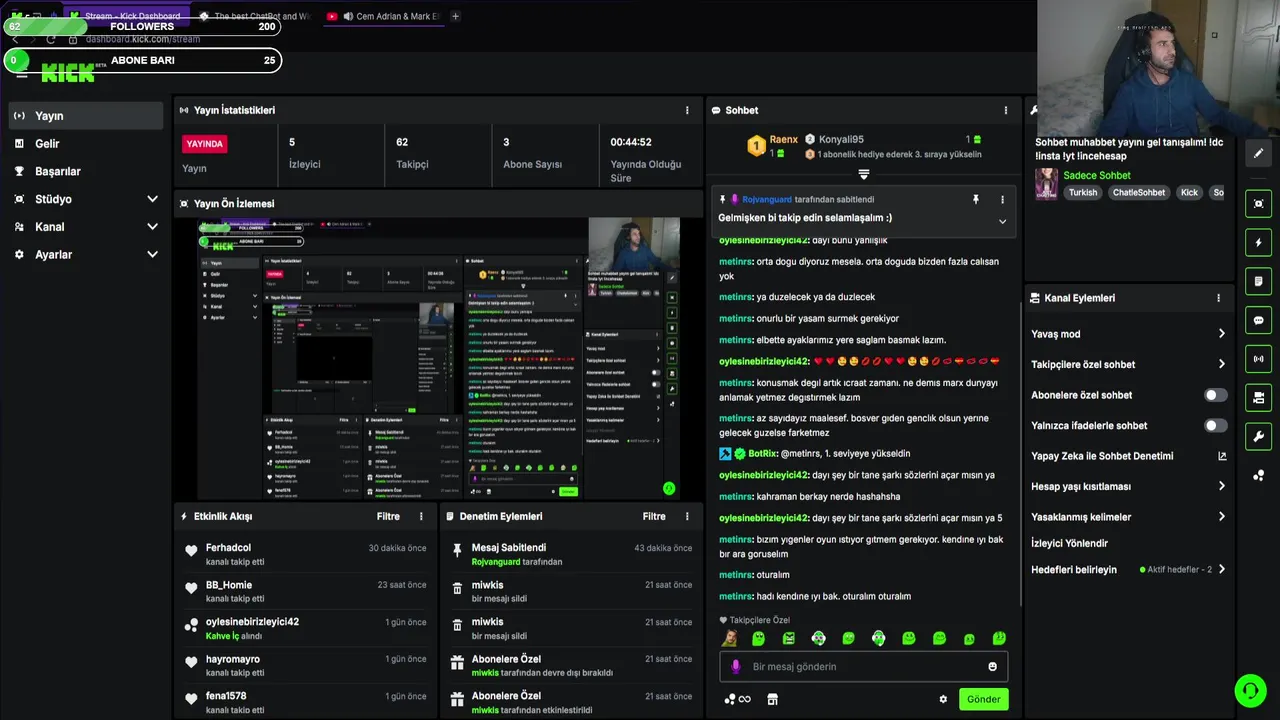Screen dimensions: 1280x720
Task: Click the Kick logo
Action: [68, 73]
